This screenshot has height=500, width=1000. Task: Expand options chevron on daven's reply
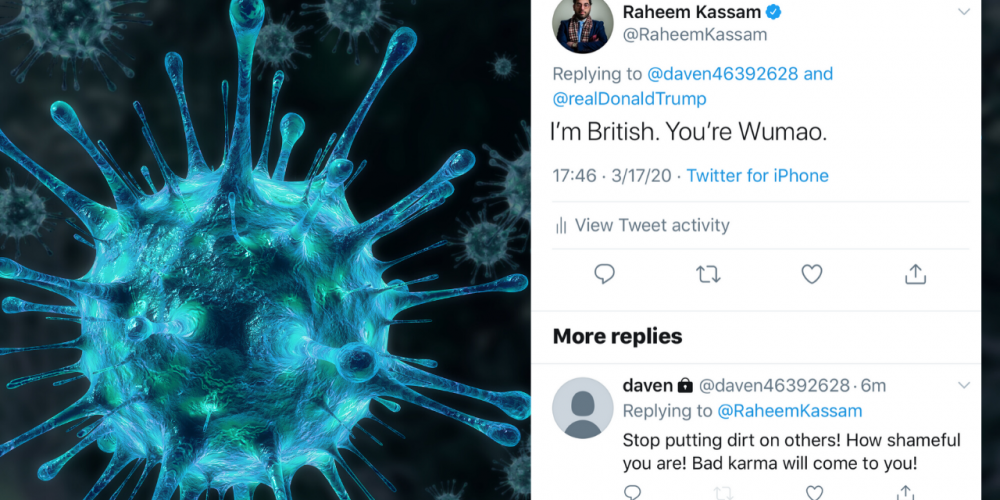click(964, 385)
